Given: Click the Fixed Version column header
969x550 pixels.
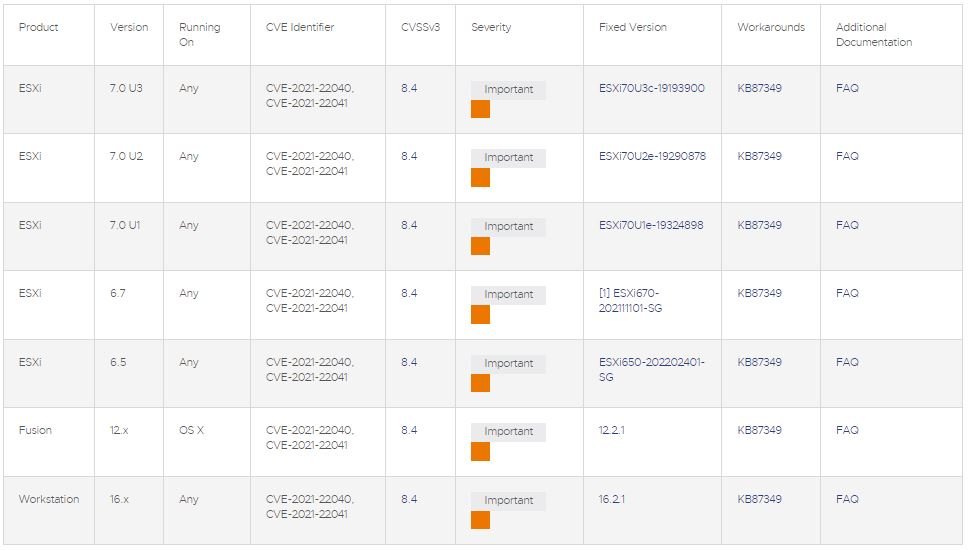Looking at the screenshot, I should [633, 27].
